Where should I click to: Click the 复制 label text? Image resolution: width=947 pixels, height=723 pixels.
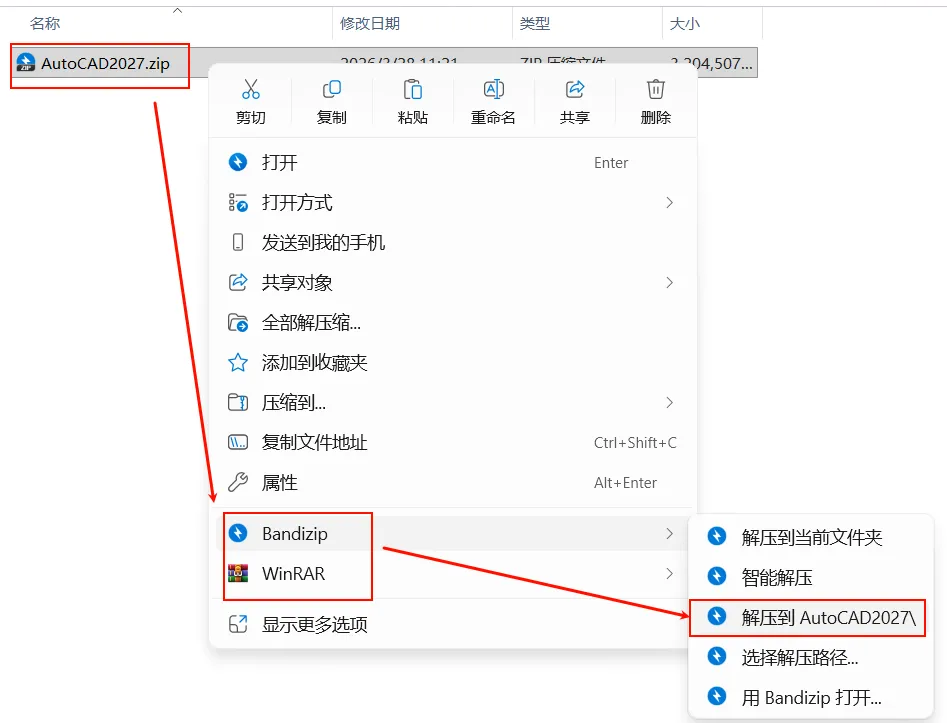(x=332, y=117)
